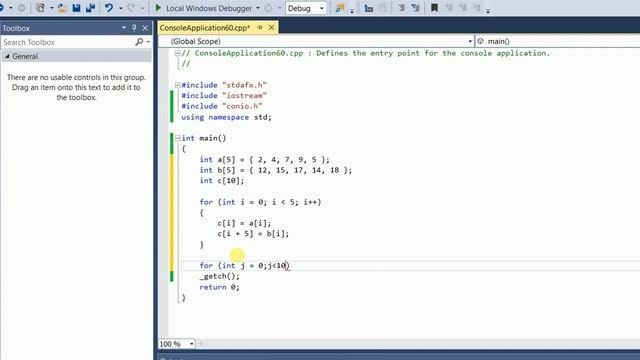Open the Debug configuration dropdown
640x360 pixels.
click(306, 8)
